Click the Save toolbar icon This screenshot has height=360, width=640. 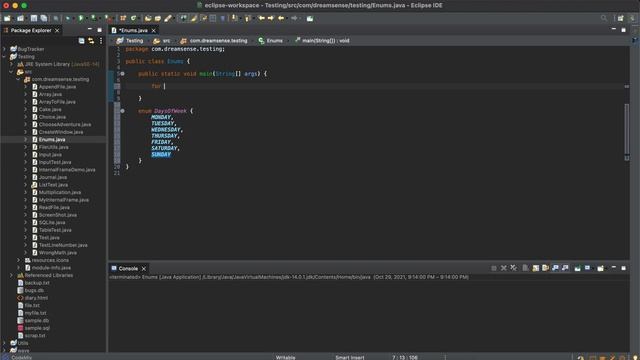(34, 18)
